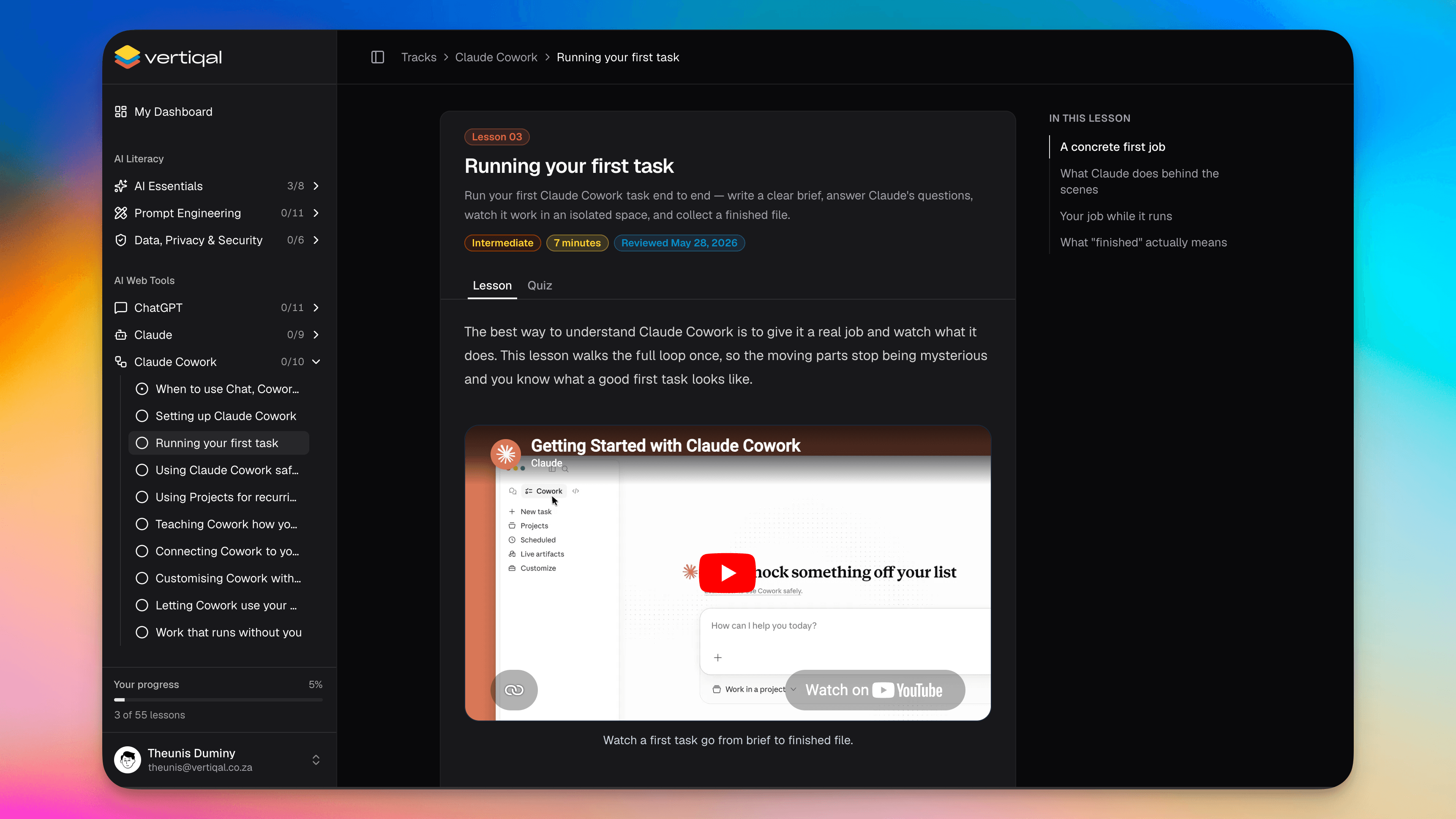The image size is (1456, 819).
Task: Click the 7 minutes duration badge
Action: click(x=577, y=243)
